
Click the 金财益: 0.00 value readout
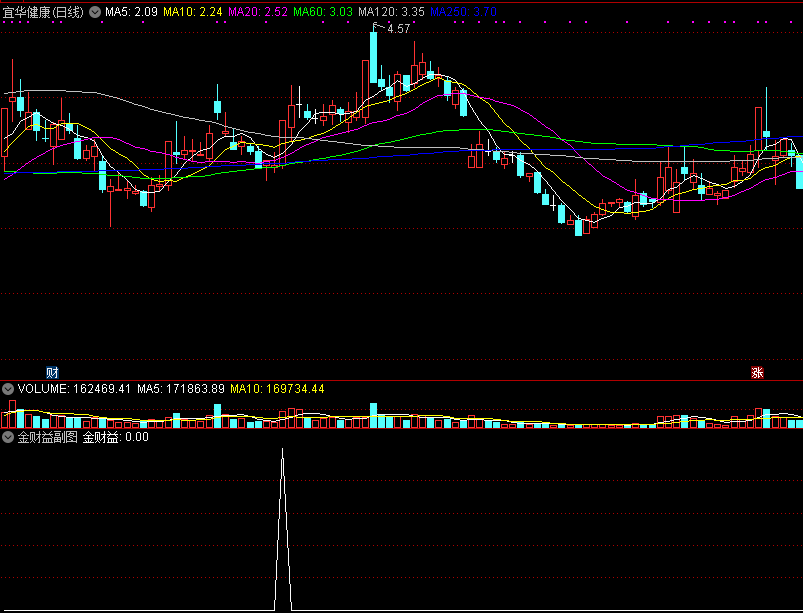point(116,437)
